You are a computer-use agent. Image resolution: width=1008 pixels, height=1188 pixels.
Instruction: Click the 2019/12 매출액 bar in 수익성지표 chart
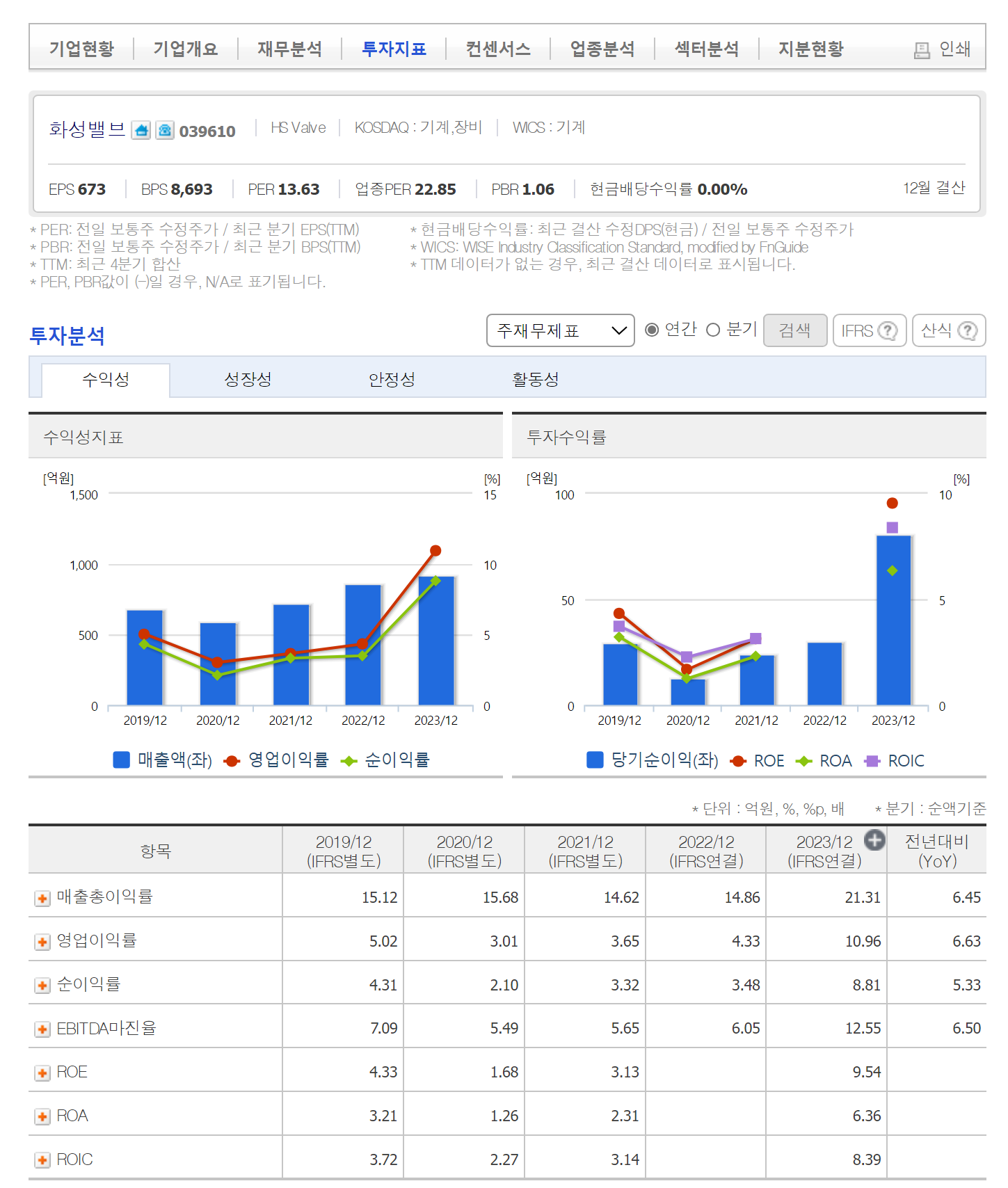click(x=145, y=657)
